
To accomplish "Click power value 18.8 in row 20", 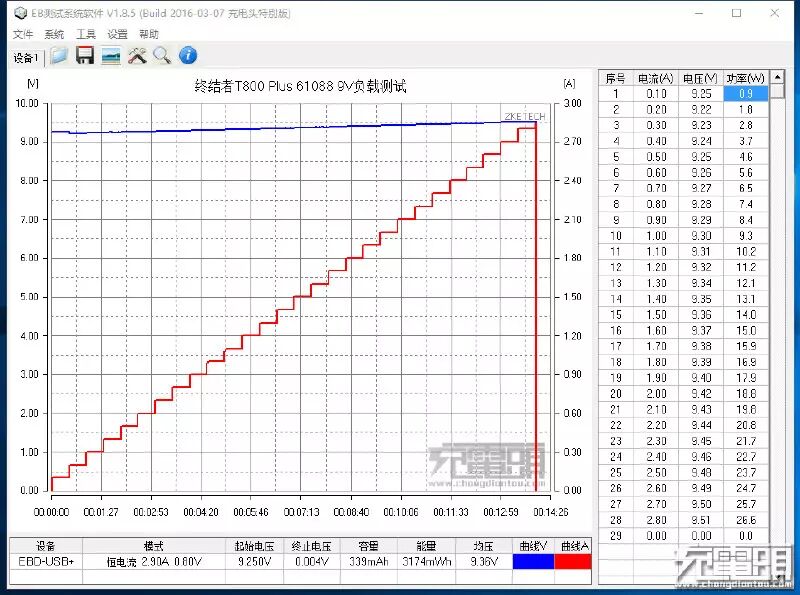I will pos(746,393).
